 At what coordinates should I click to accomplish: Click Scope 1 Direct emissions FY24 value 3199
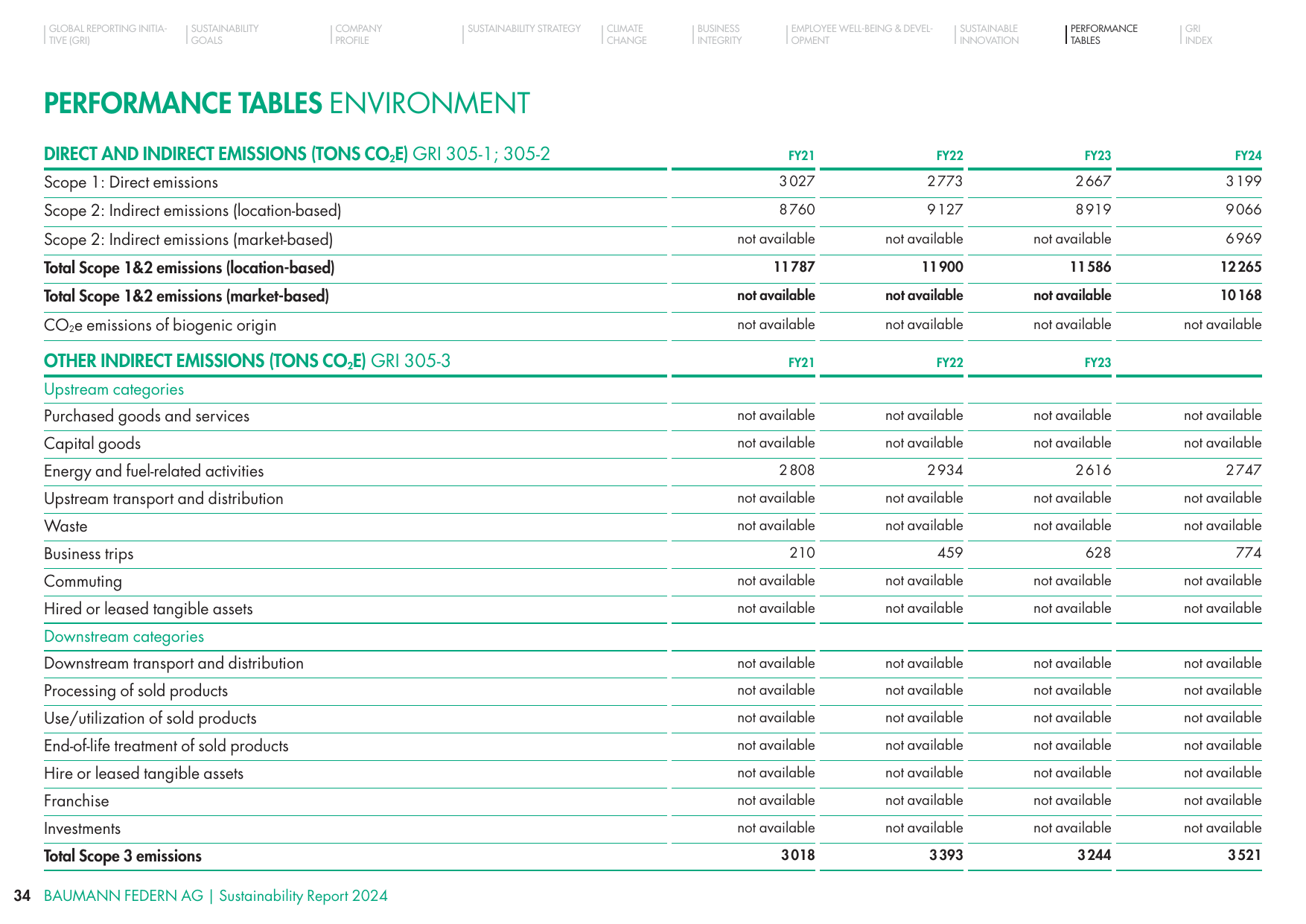click(x=1243, y=182)
